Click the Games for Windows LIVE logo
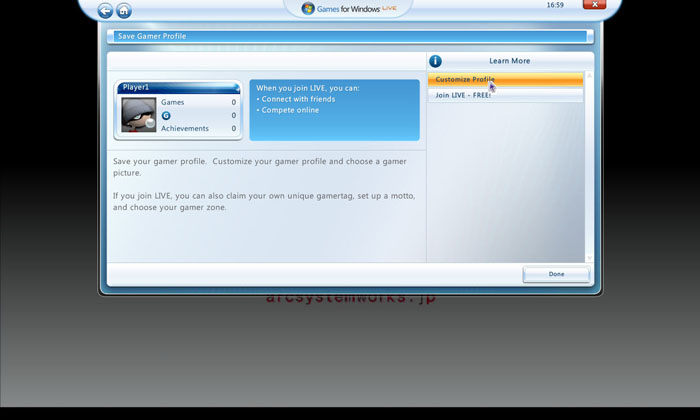 [x=349, y=8]
